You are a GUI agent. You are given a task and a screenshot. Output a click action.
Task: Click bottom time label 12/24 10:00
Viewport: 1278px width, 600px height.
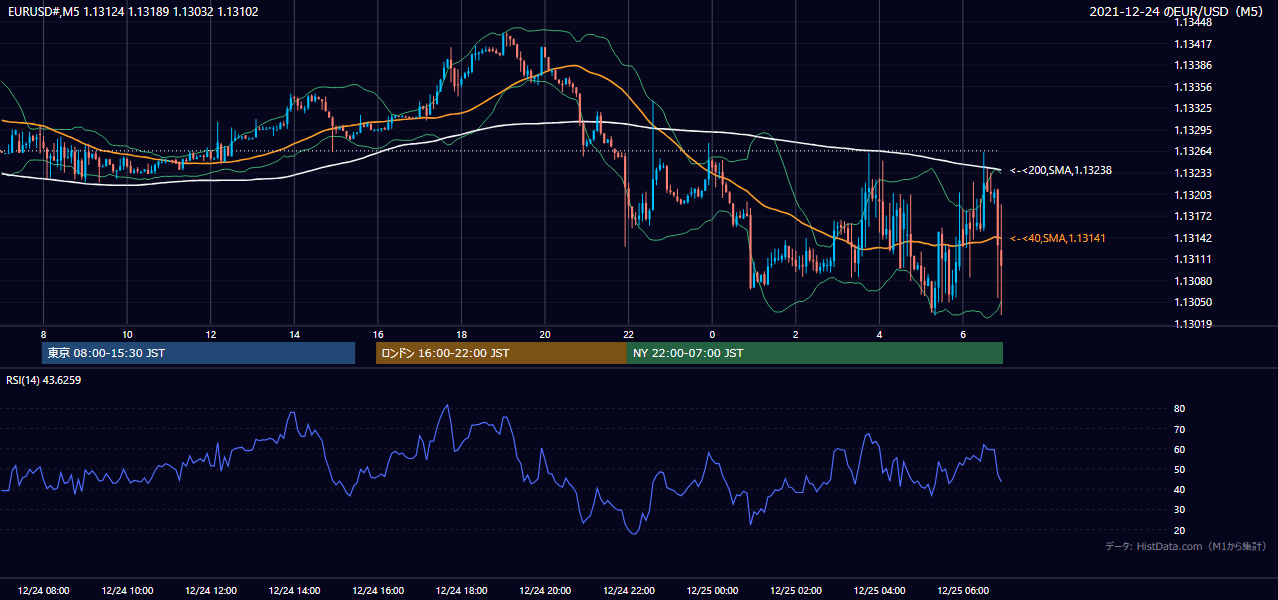tap(126, 590)
